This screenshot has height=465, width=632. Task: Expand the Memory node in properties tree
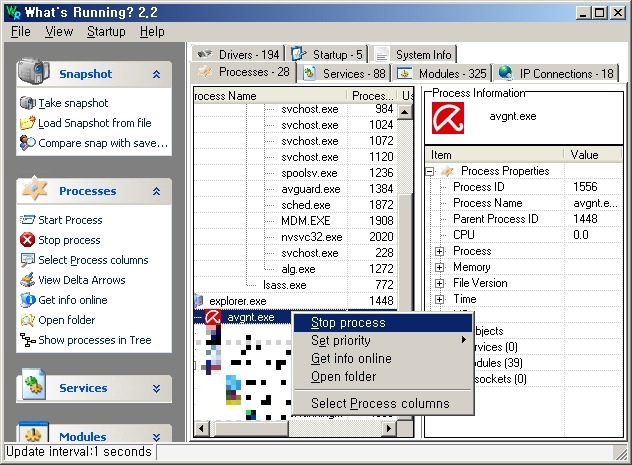439,267
